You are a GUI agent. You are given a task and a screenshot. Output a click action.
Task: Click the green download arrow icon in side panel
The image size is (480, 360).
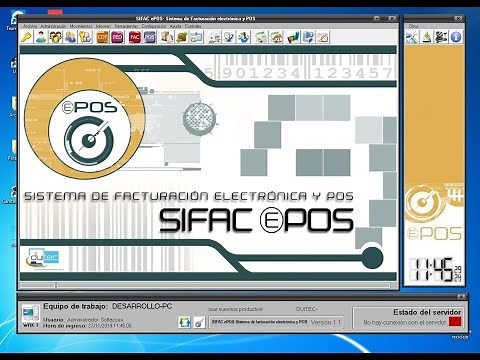click(x=427, y=37)
